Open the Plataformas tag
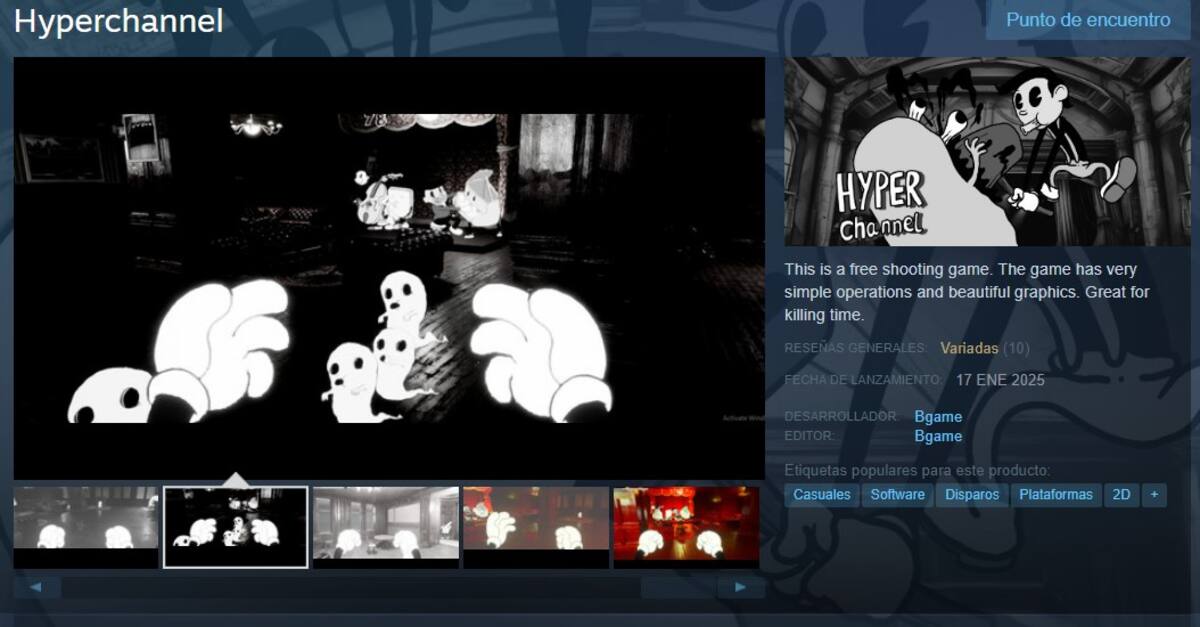 tap(1056, 495)
